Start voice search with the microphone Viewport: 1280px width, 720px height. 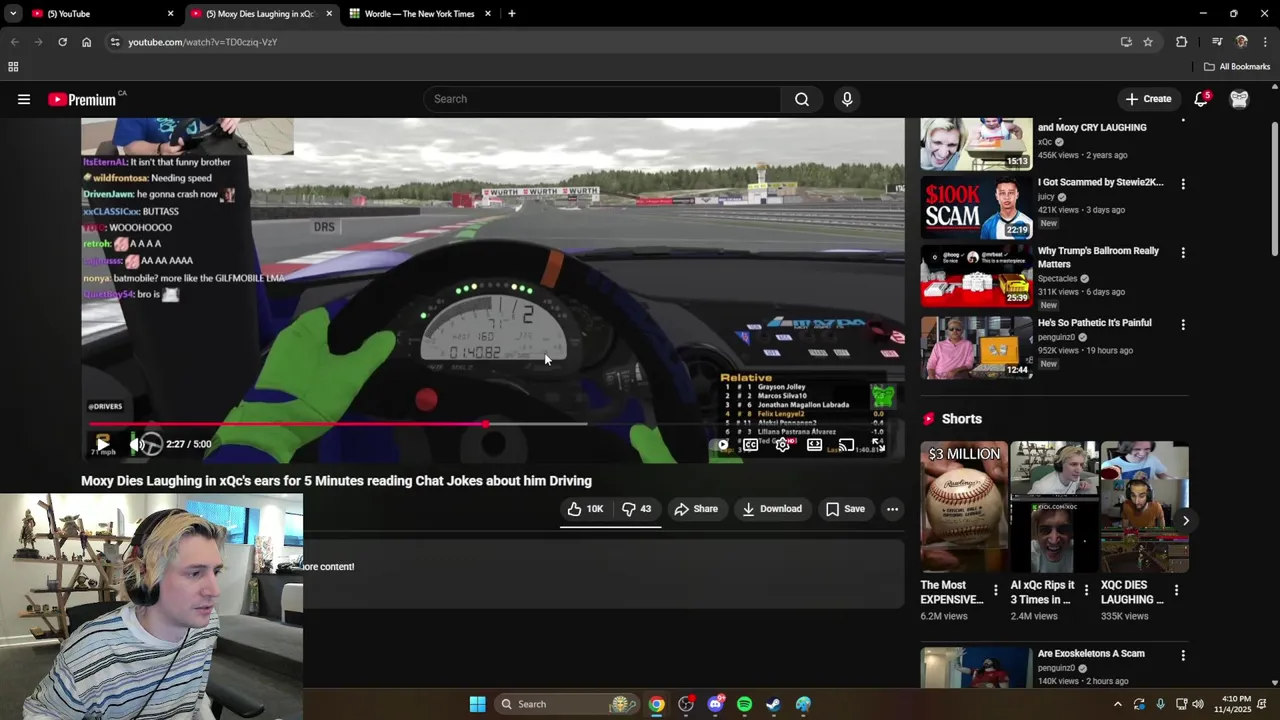(847, 99)
